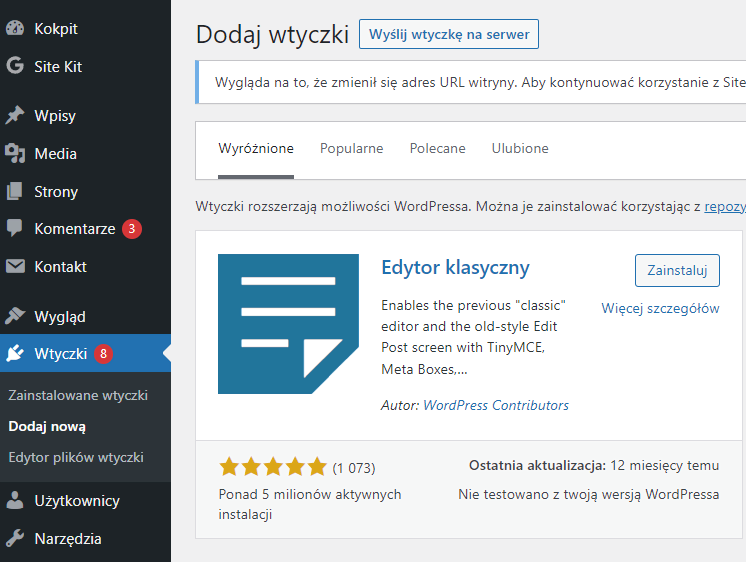This screenshot has width=746, height=562.
Task: Click the five-star plugin rating
Action: point(273,467)
